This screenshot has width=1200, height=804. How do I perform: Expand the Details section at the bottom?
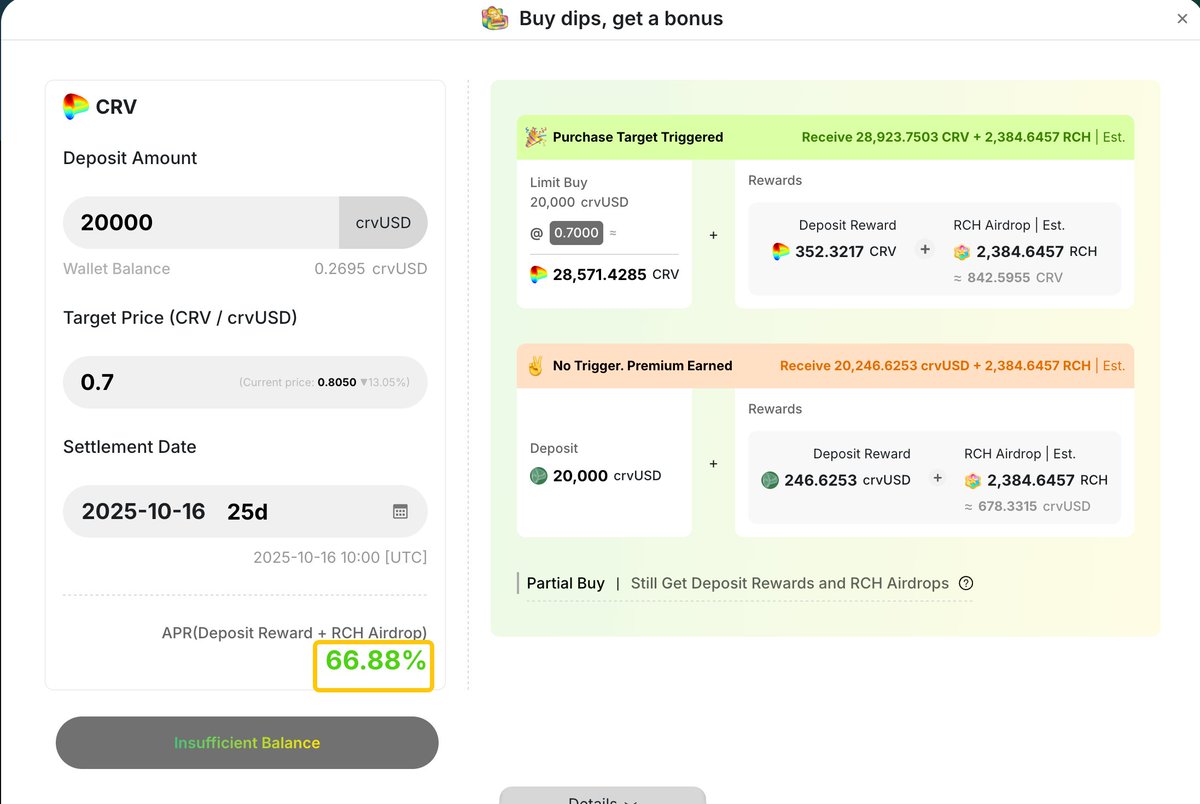click(603, 797)
